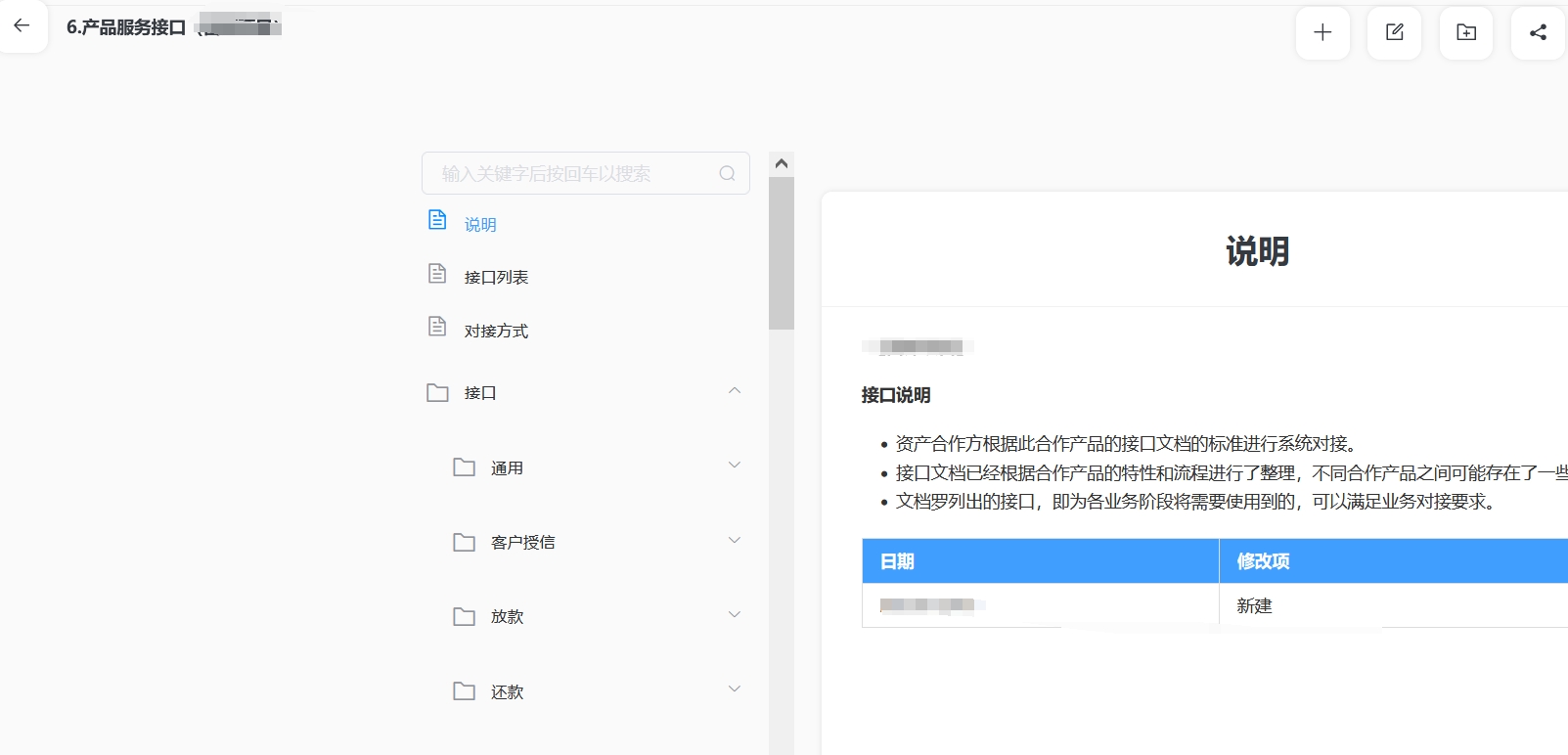Click the new folder icon button
1568x755 pixels.
1466,32
